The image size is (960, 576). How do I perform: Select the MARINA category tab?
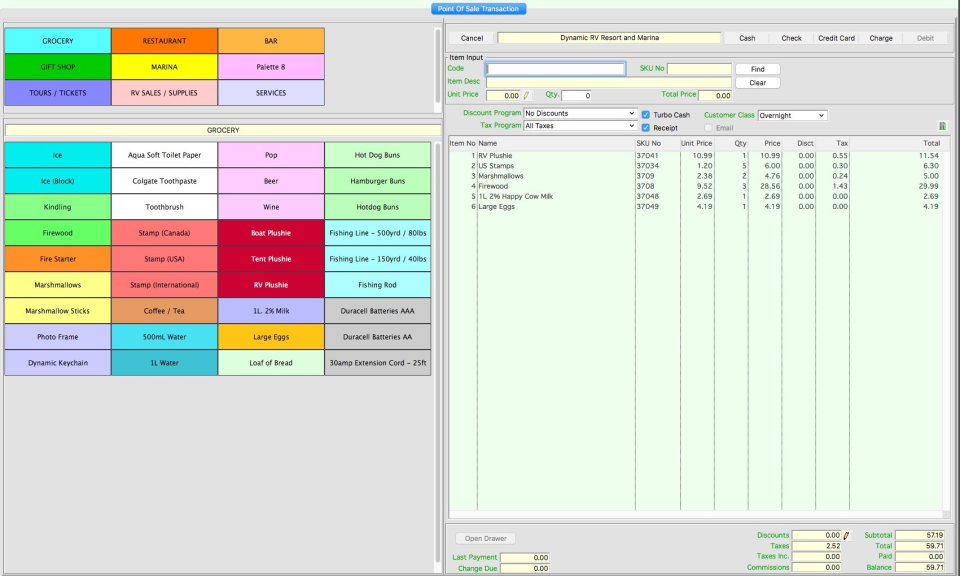tap(164, 67)
